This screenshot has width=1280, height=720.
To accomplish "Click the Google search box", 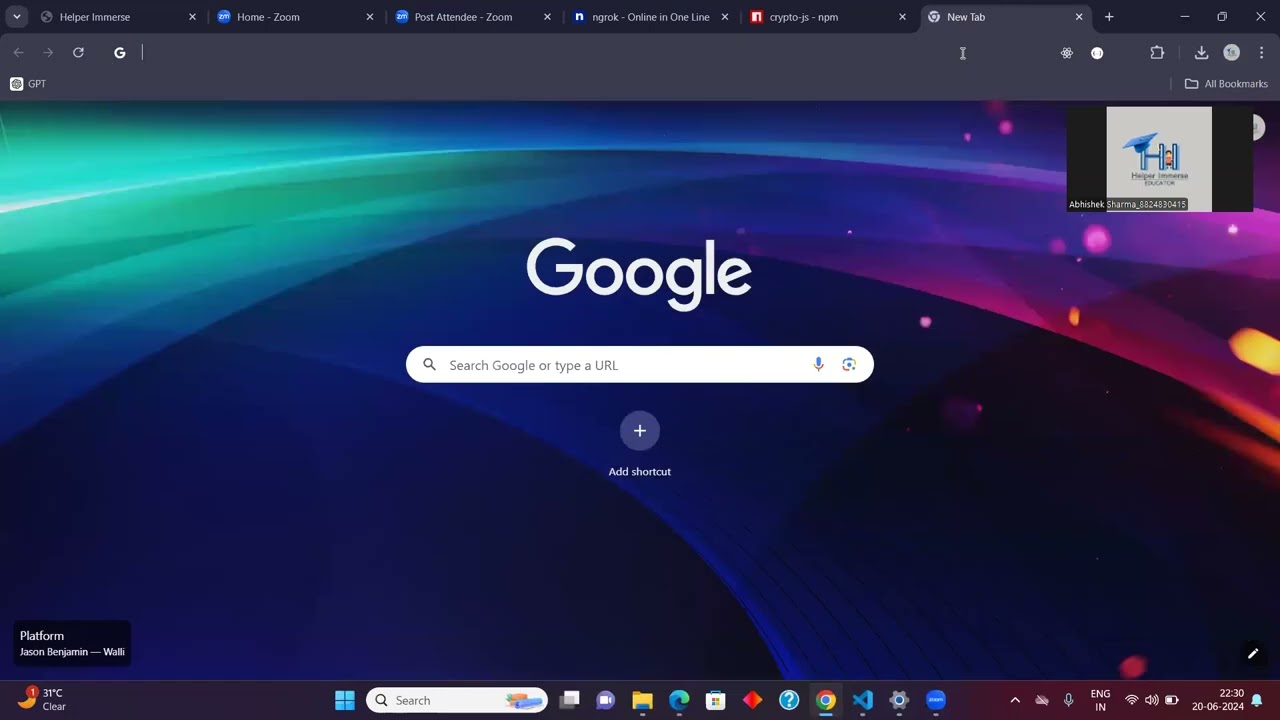I will coord(640,365).
